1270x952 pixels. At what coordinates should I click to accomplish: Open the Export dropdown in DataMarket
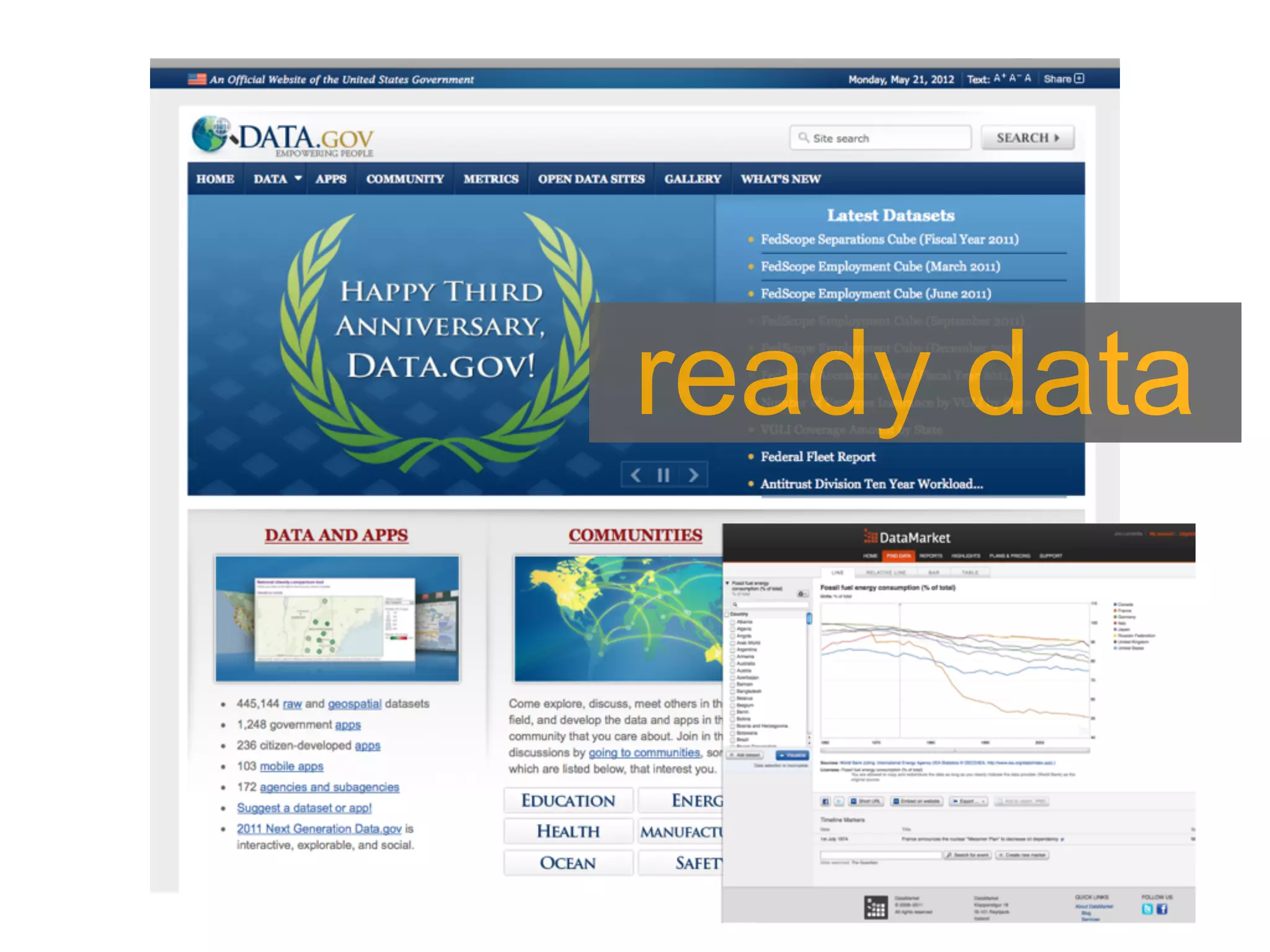(x=969, y=801)
